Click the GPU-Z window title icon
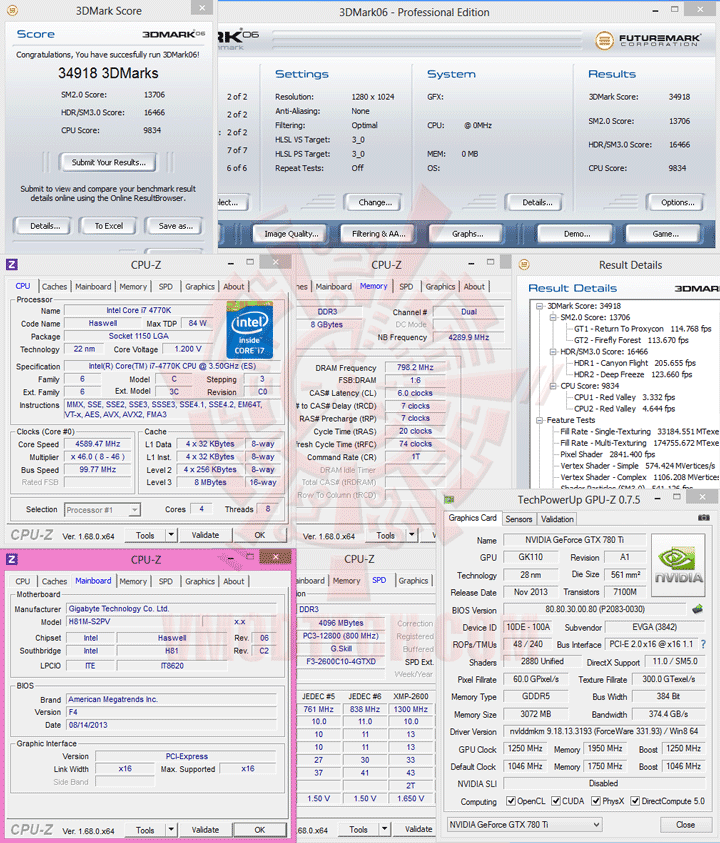 click(x=449, y=499)
